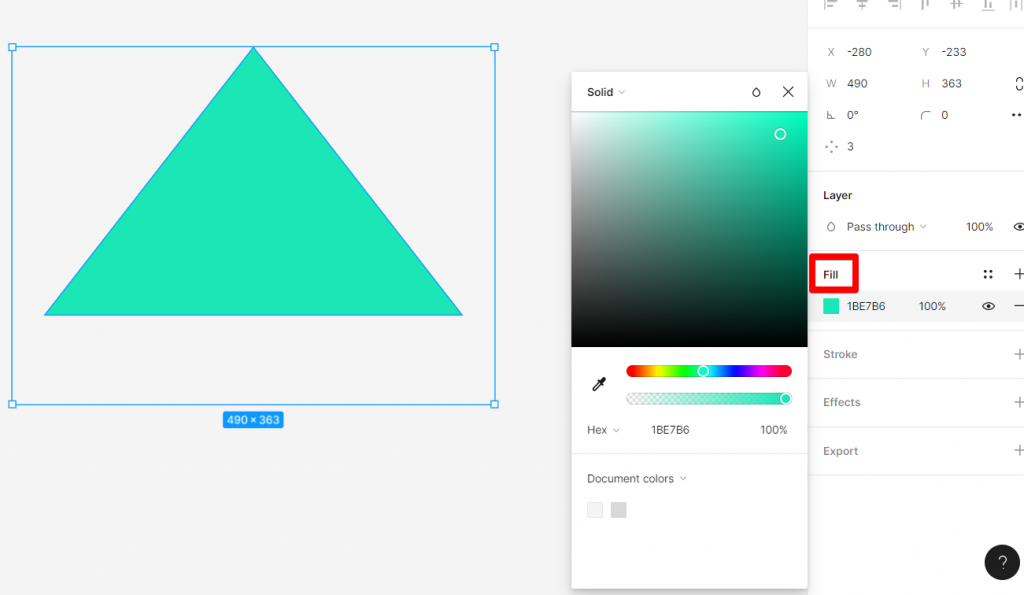Pick a color with the eyedropper tool

pos(600,383)
